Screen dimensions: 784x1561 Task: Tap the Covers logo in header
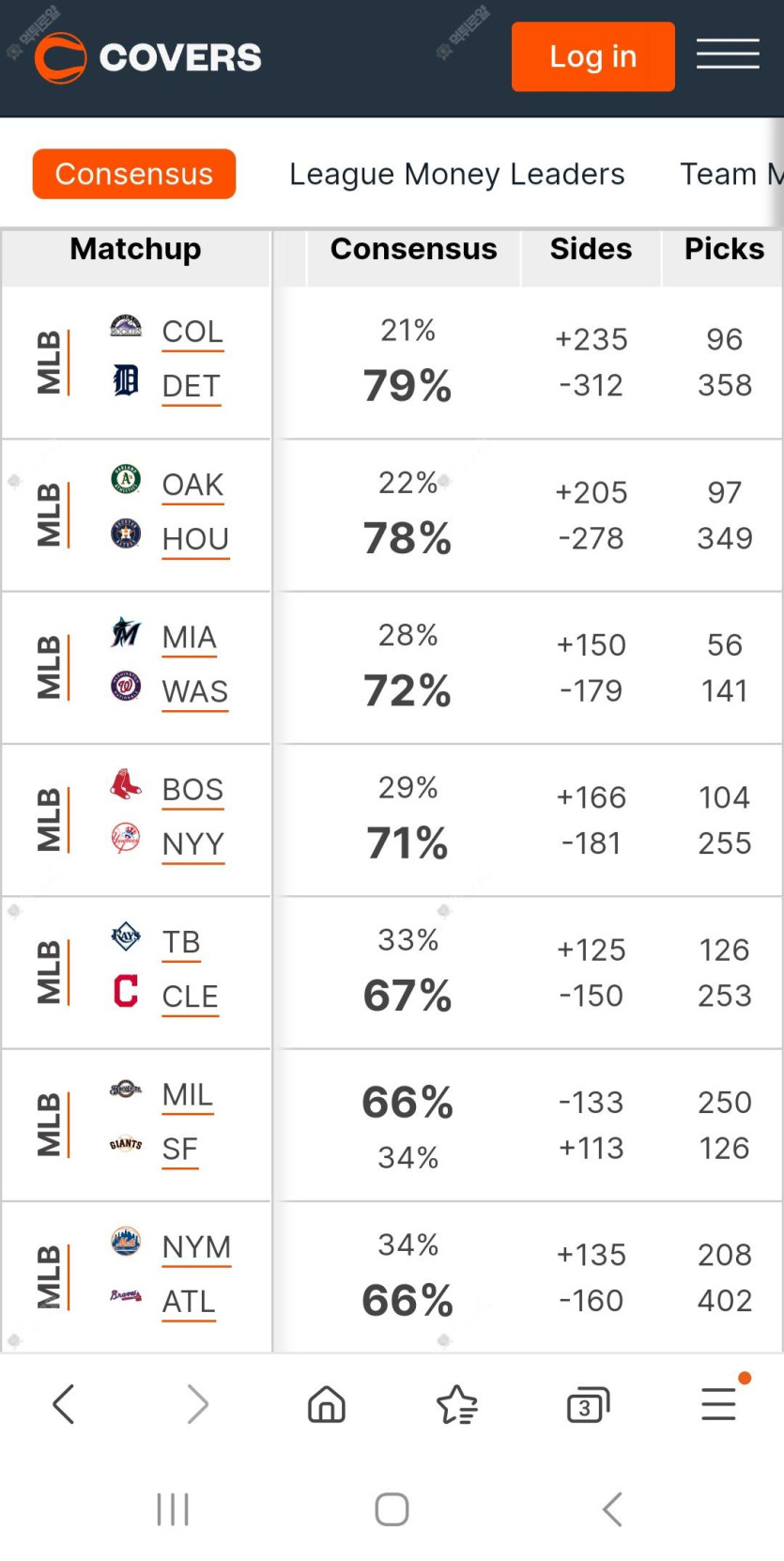[x=147, y=57]
